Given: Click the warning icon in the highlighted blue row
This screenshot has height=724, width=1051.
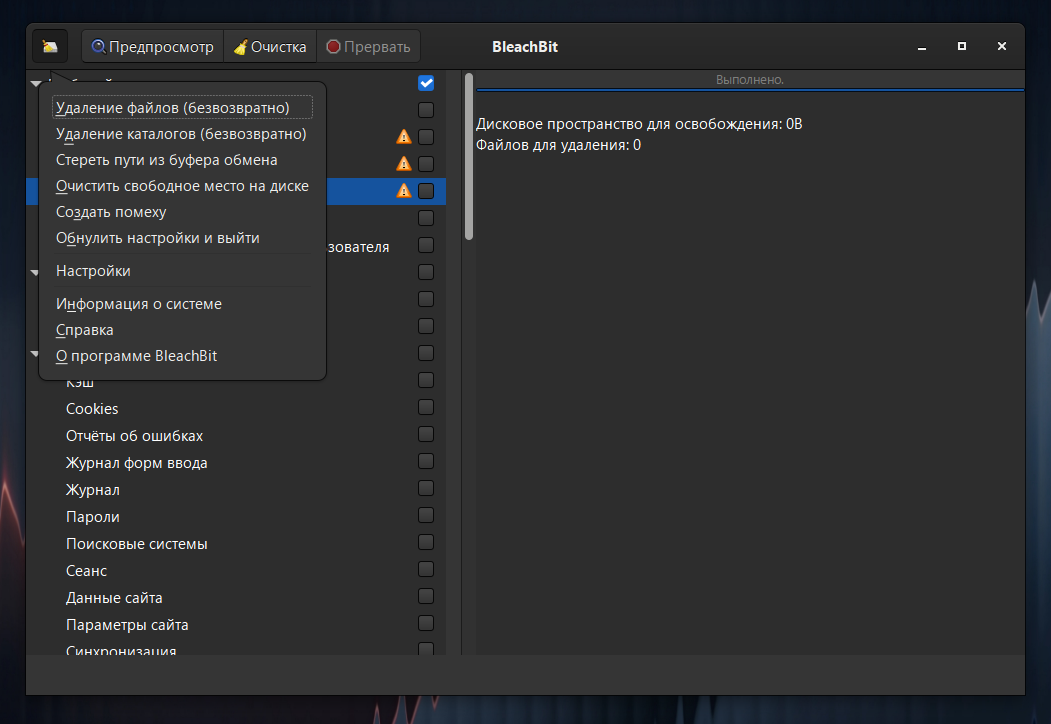Looking at the screenshot, I should 404,191.
